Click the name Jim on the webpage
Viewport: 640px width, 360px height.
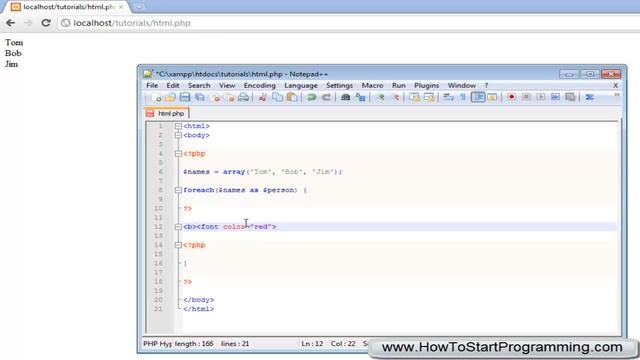[x=11, y=64]
